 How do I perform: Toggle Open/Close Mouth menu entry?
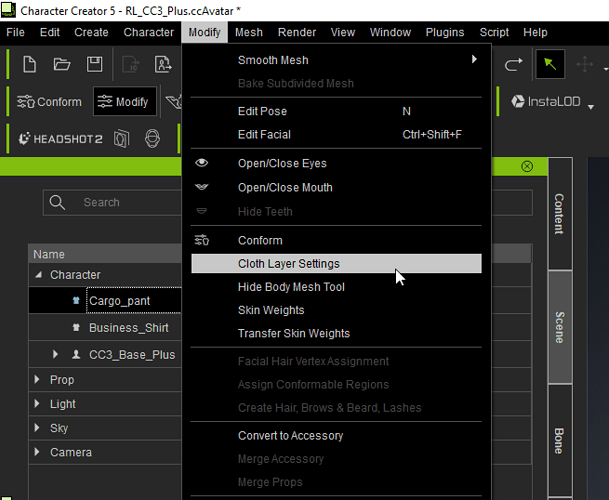click(x=336, y=188)
